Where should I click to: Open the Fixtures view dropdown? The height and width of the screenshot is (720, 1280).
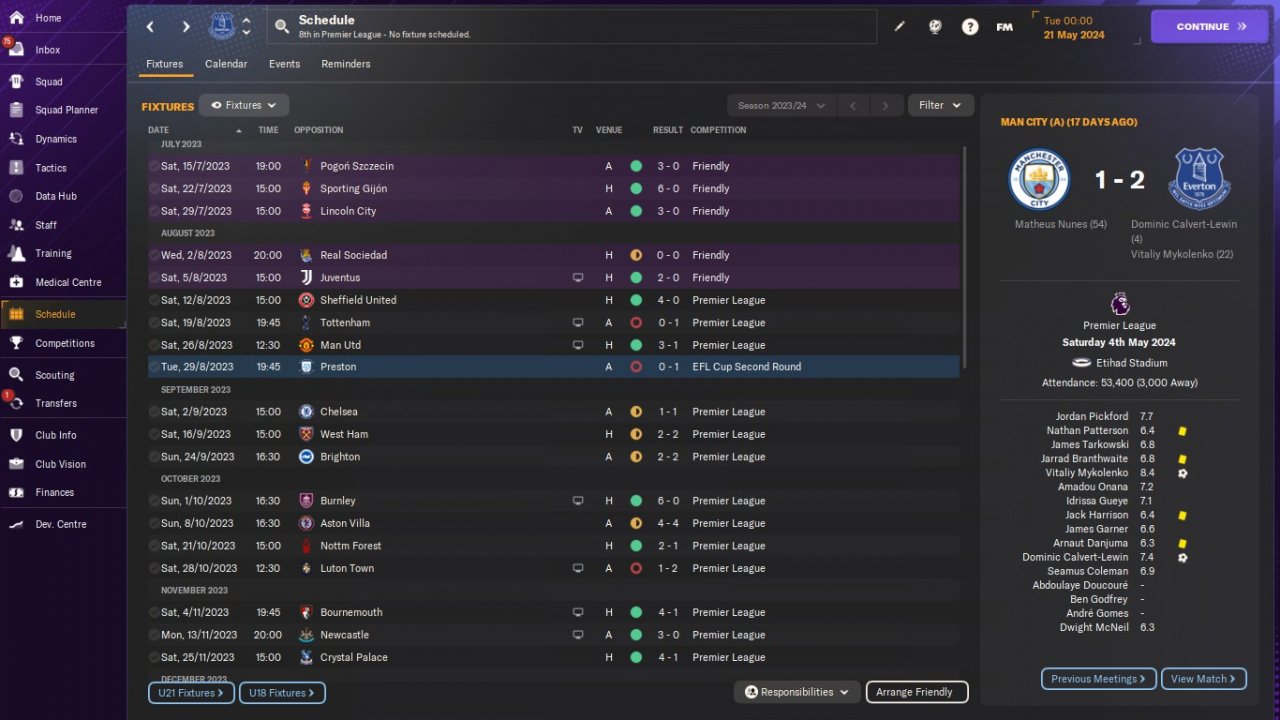coord(244,105)
